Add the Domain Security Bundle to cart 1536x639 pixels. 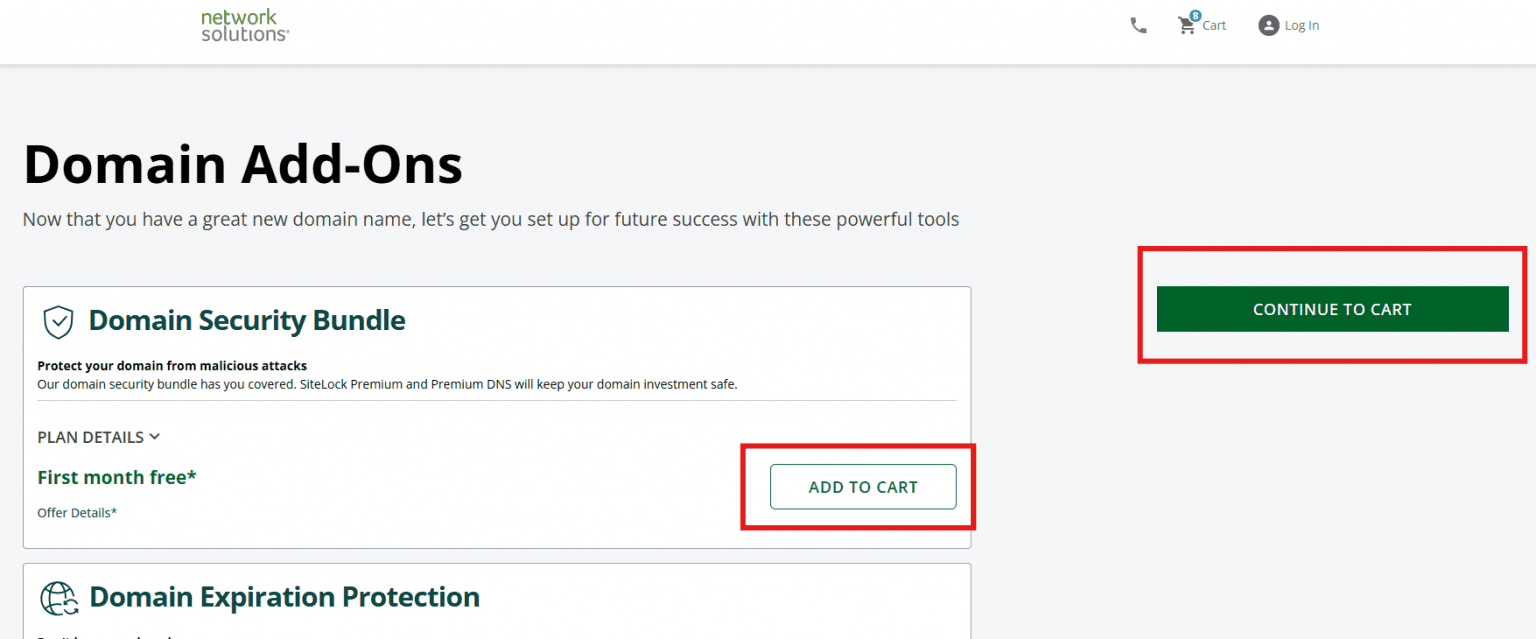tap(862, 487)
